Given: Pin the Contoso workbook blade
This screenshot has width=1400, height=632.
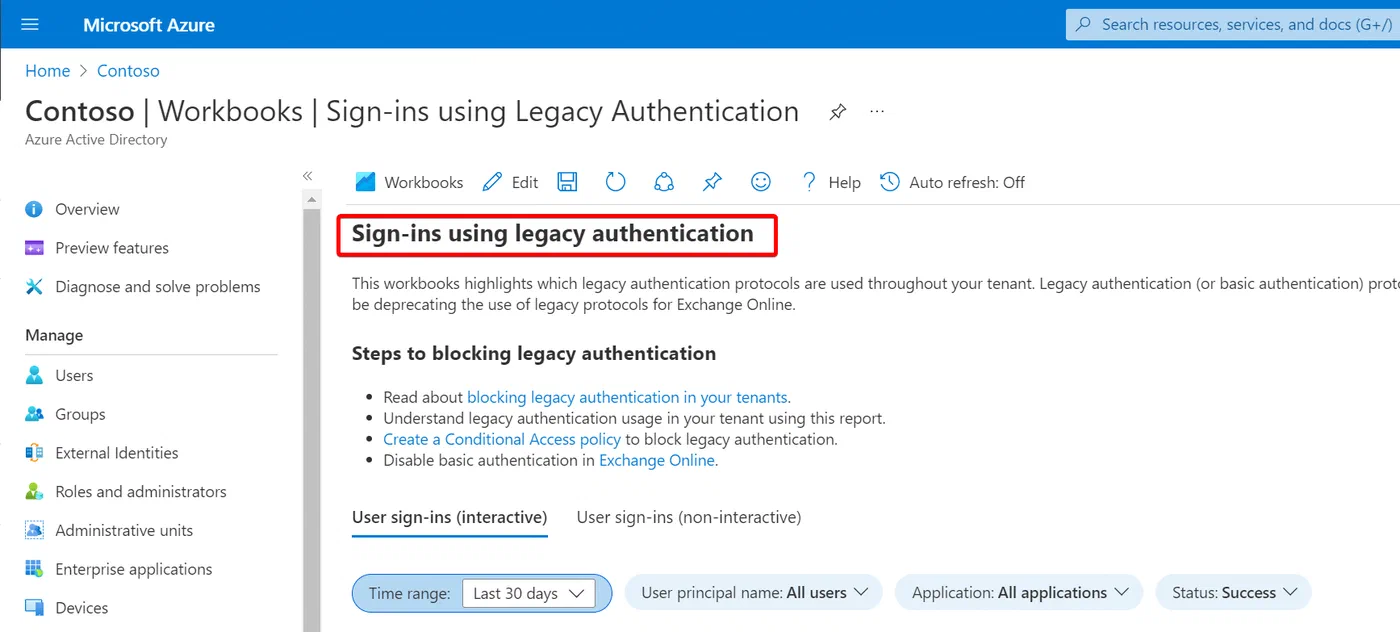Looking at the screenshot, I should pos(838,112).
